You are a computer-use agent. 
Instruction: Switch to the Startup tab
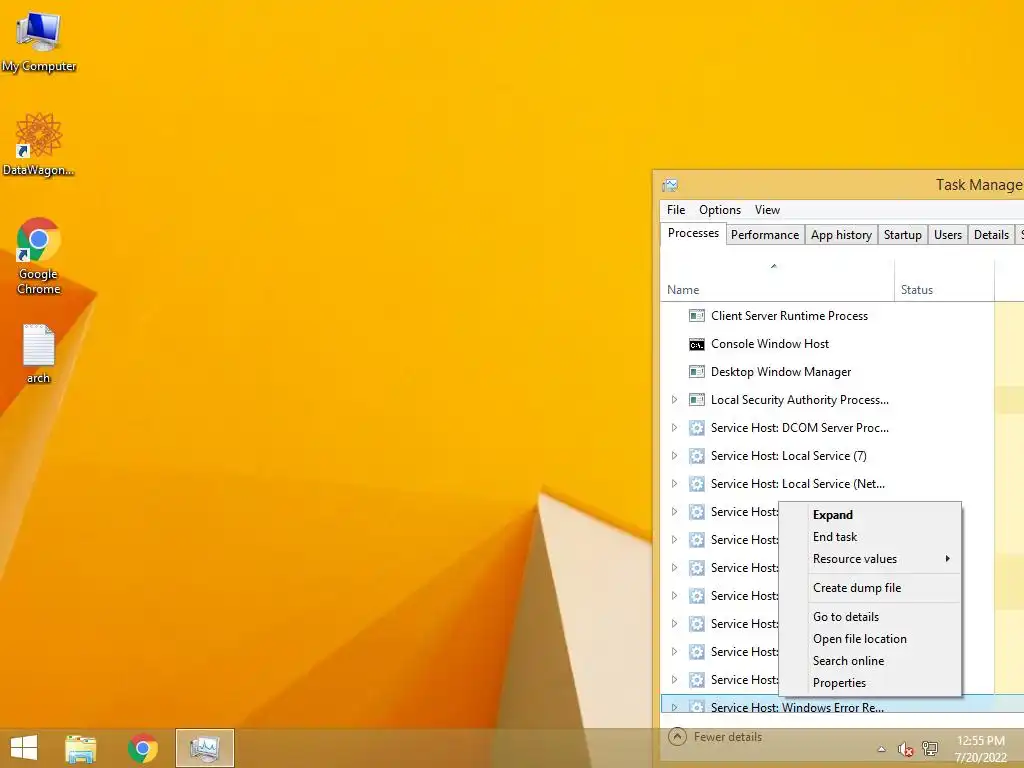903,235
